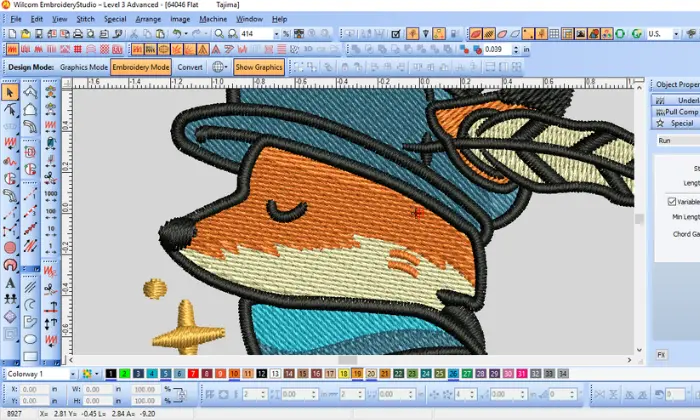700x420 pixels.
Task: Open the Underlay tab in Object Properties
Action: point(676,100)
